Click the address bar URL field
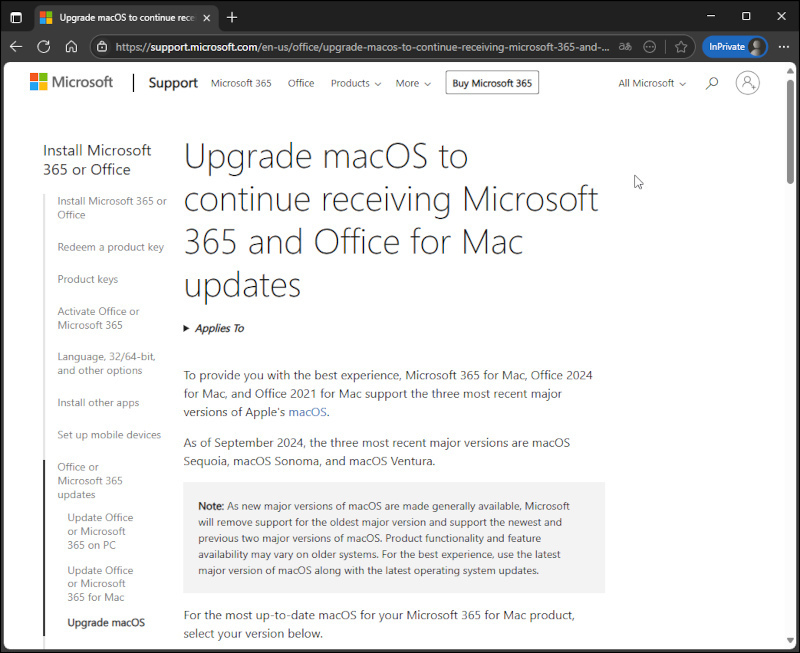The width and height of the screenshot is (800, 653). [360, 46]
